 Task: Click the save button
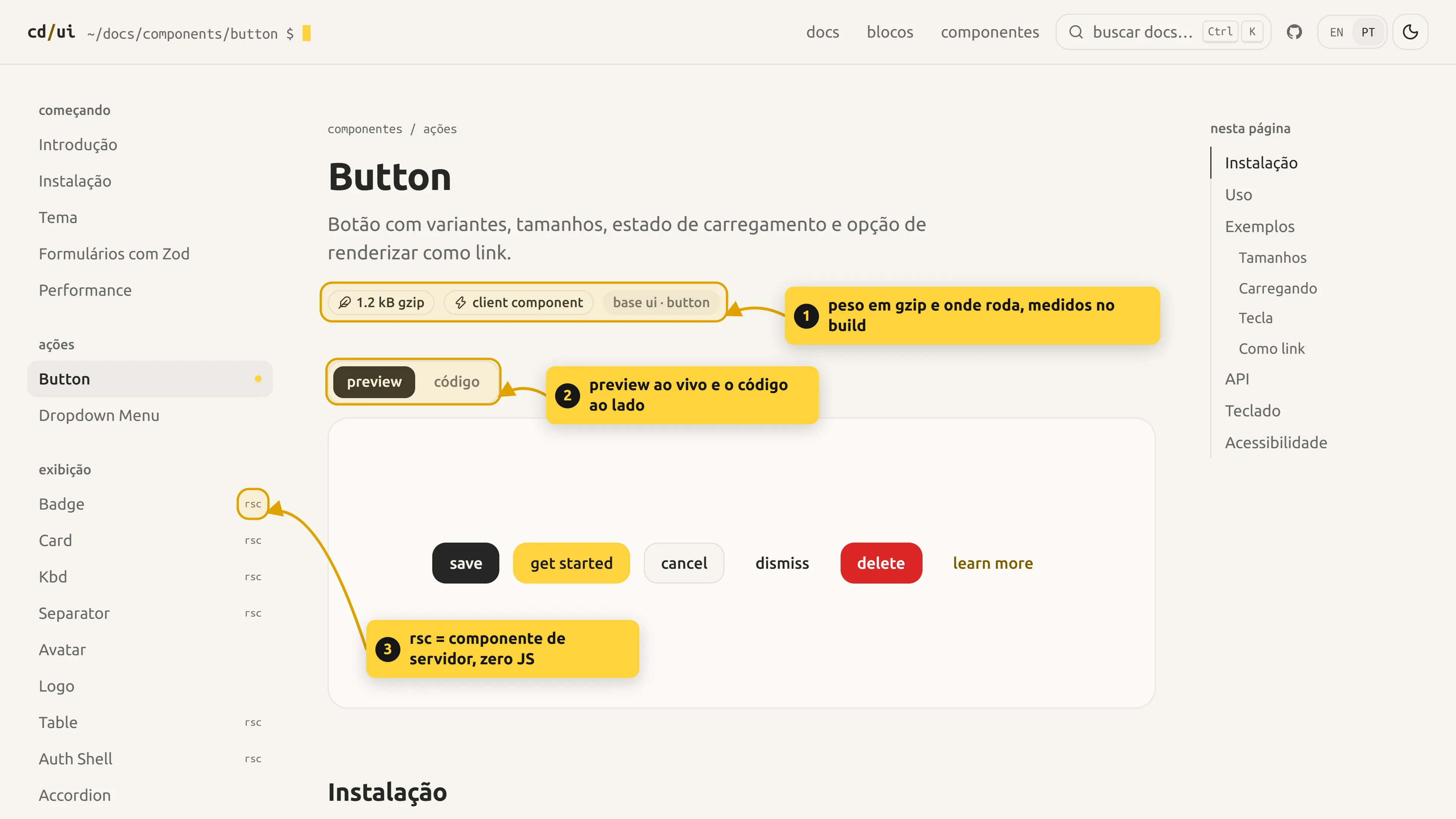click(x=466, y=563)
